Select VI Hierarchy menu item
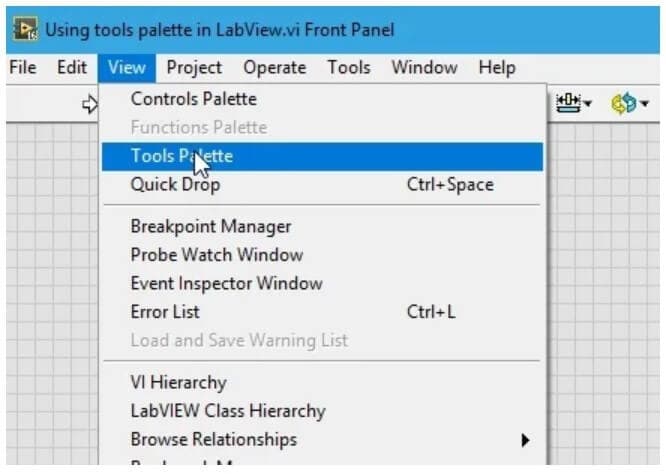This screenshot has height=474, width=666. pyautogui.click(x=179, y=382)
